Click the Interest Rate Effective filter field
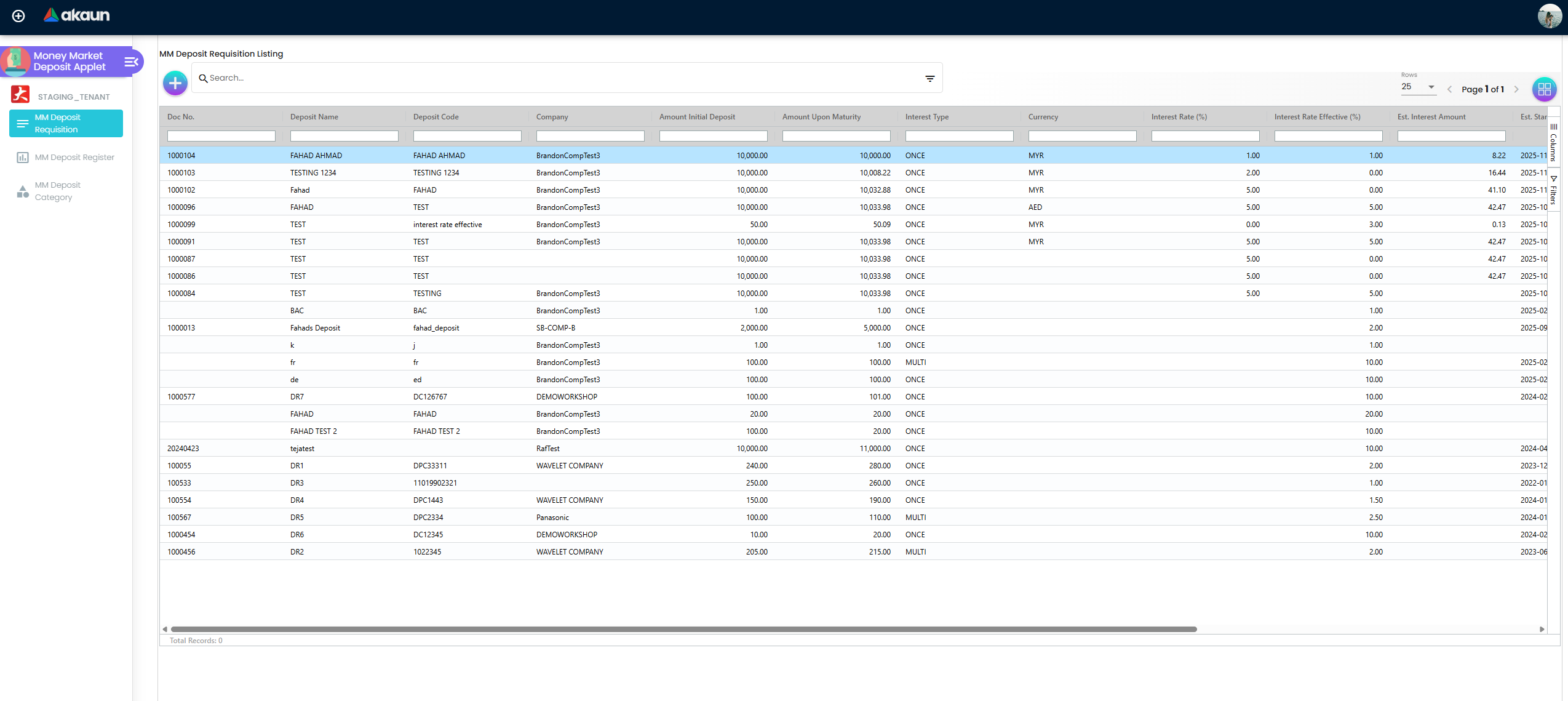Image resolution: width=1568 pixels, height=701 pixels. (1329, 136)
